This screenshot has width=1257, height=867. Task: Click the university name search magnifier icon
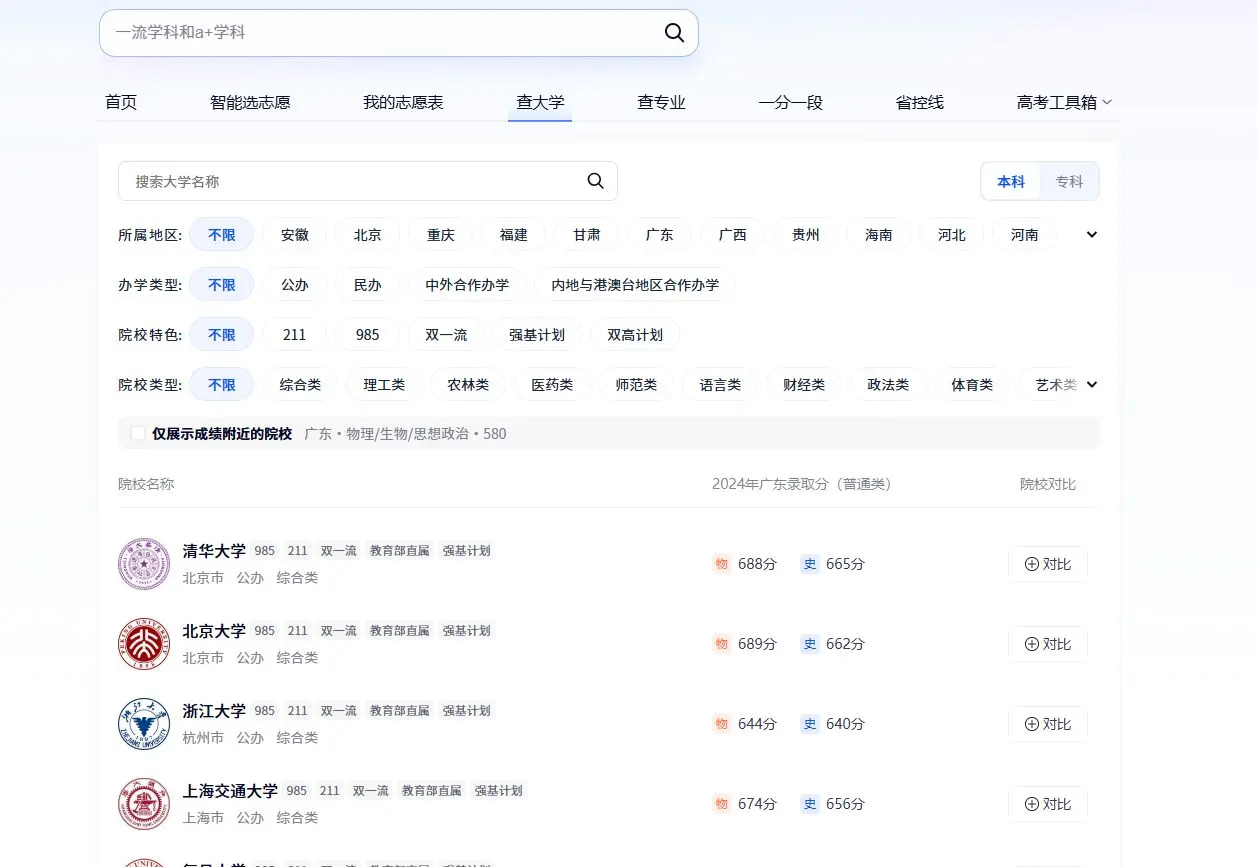click(x=595, y=181)
